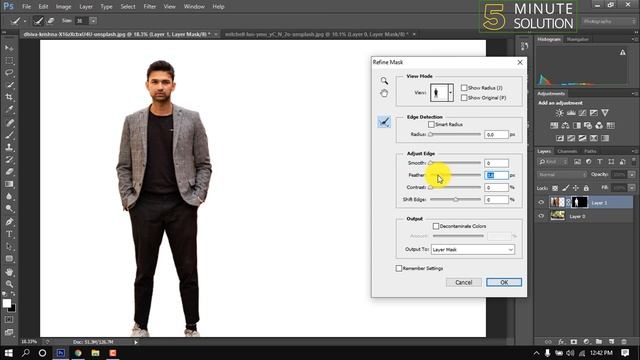Enable Show Original checkbox
640x360 pixels.
tap(464, 98)
